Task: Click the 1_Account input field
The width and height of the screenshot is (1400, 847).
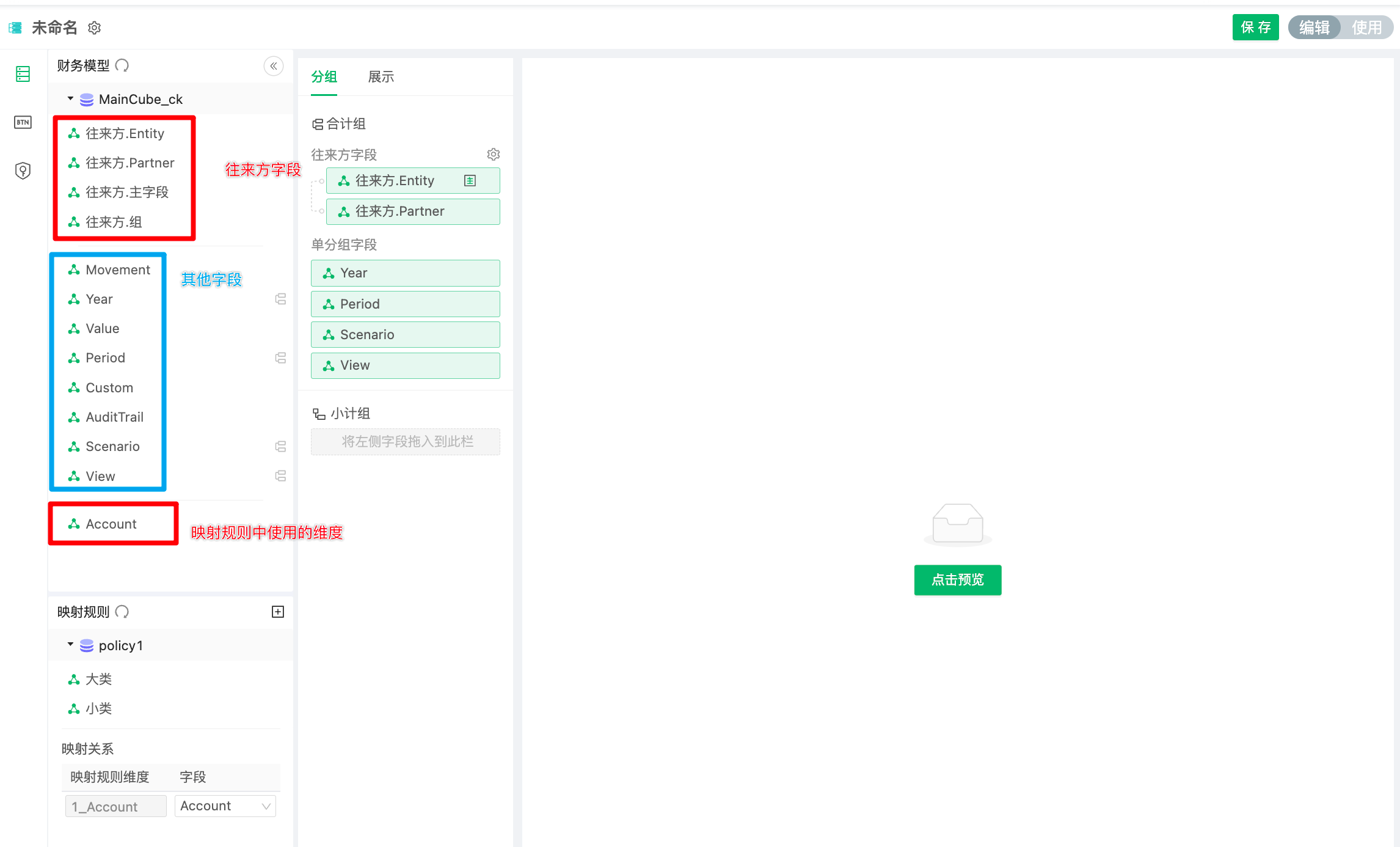Action: (115, 806)
